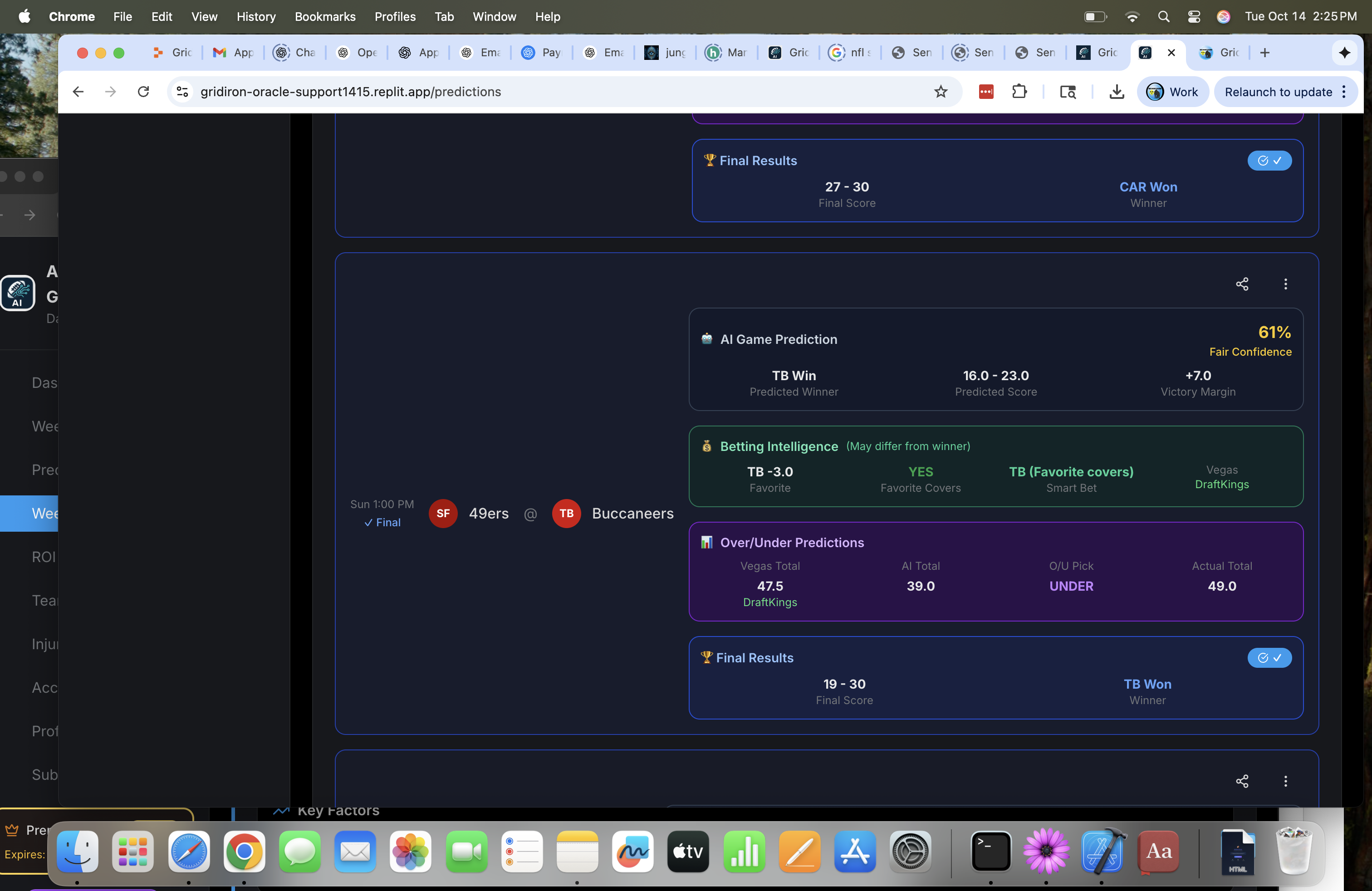Toggle verified check badge in TB Won results
1372x891 pixels.
(x=1269, y=657)
